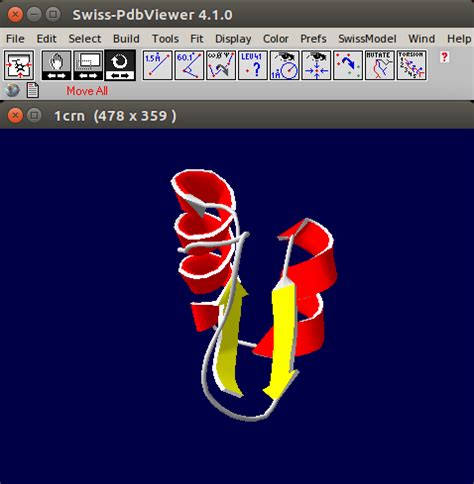Open the SwissModel menu
The image size is (474, 484).
367,39
